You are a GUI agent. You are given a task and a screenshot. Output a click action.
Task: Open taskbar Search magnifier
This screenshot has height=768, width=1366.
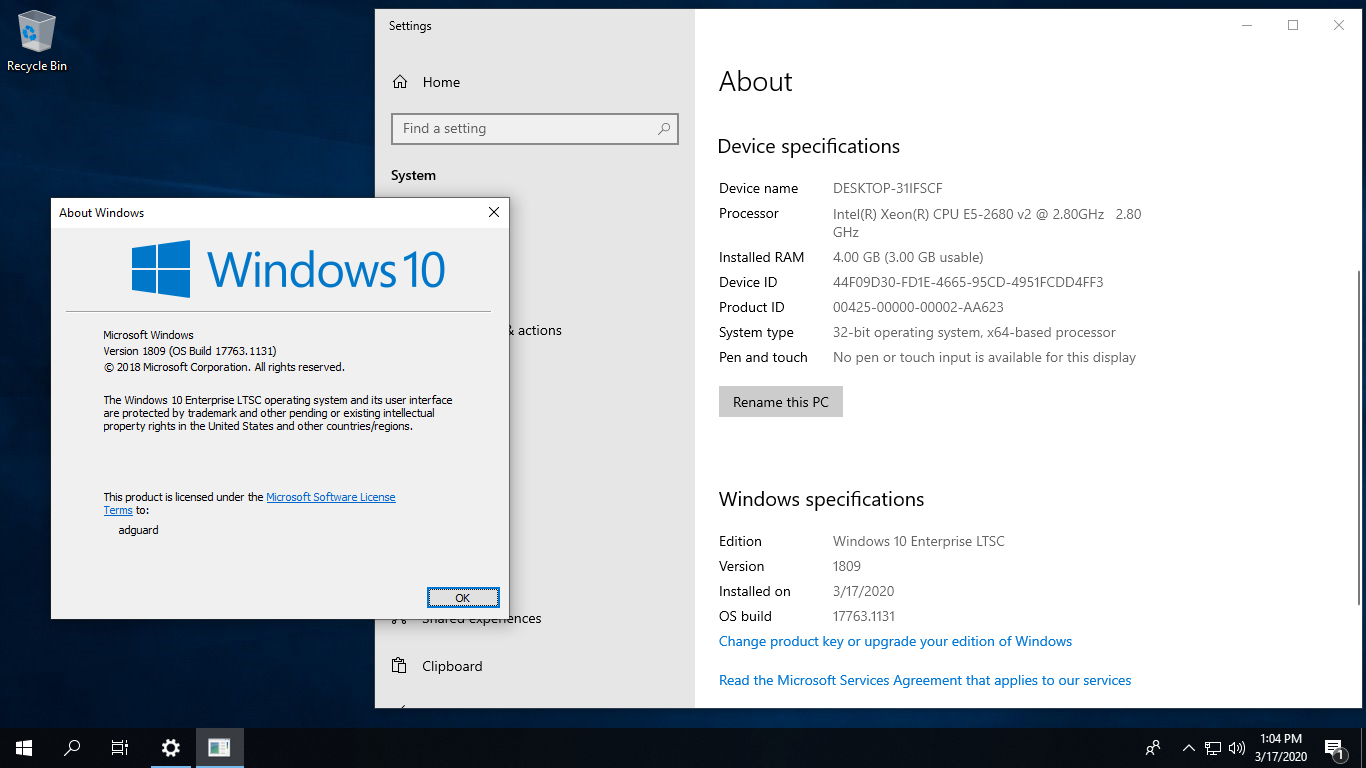click(72, 747)
